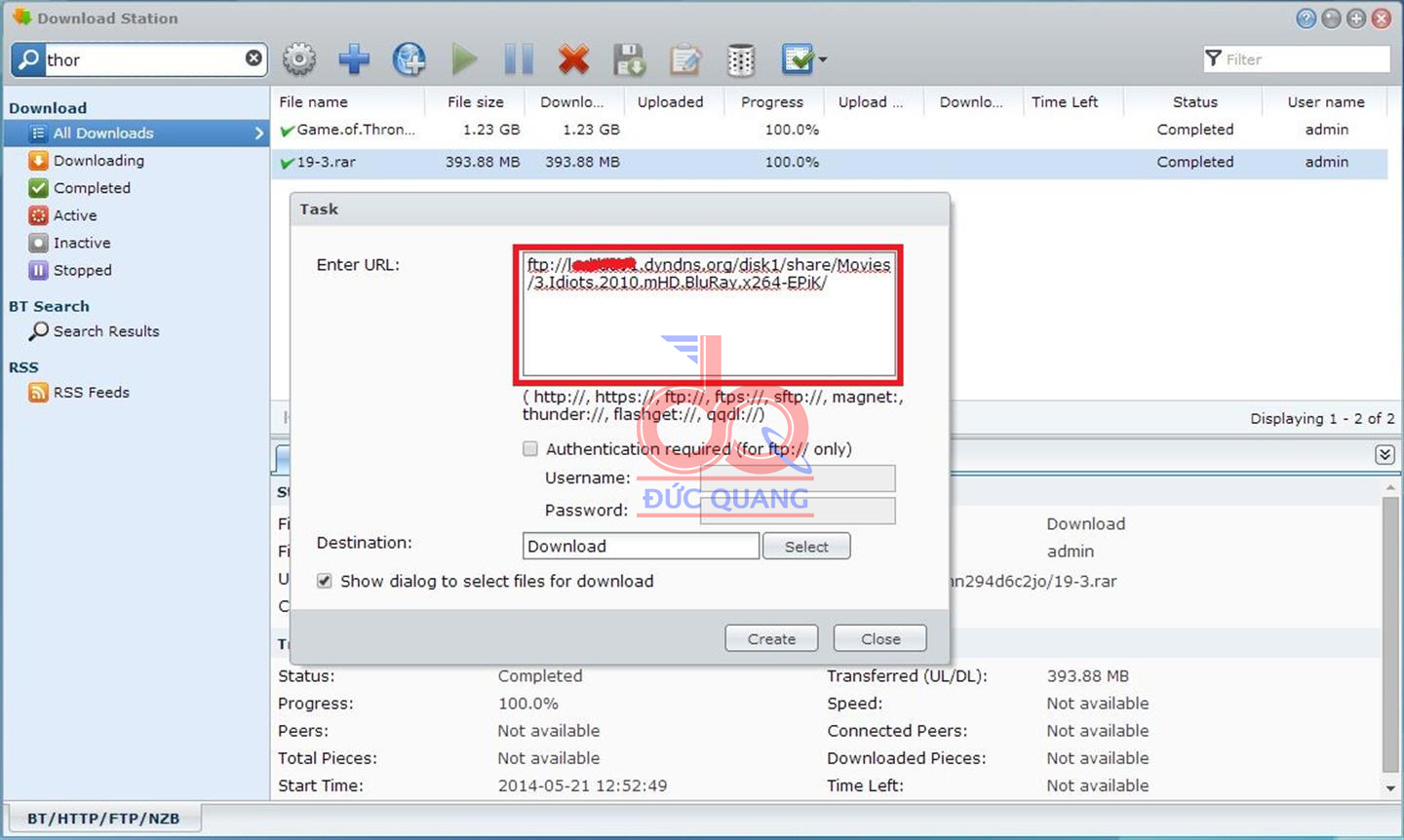
Task: Click into the Enter URL text area
Action: (709, 314)
